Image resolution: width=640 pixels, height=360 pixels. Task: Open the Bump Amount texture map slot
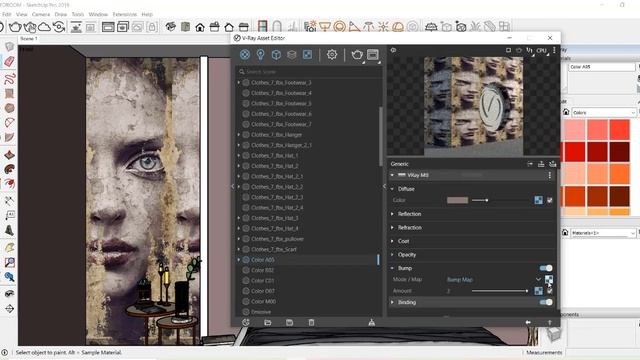(539, 291)
